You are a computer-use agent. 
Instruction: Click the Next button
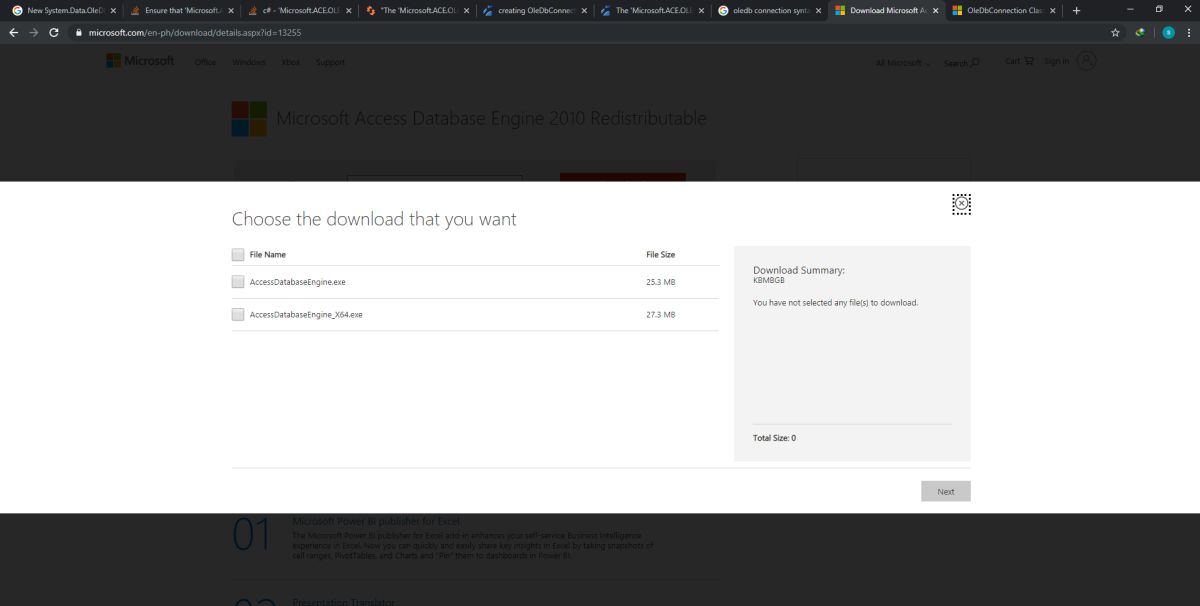coord(946,491)
